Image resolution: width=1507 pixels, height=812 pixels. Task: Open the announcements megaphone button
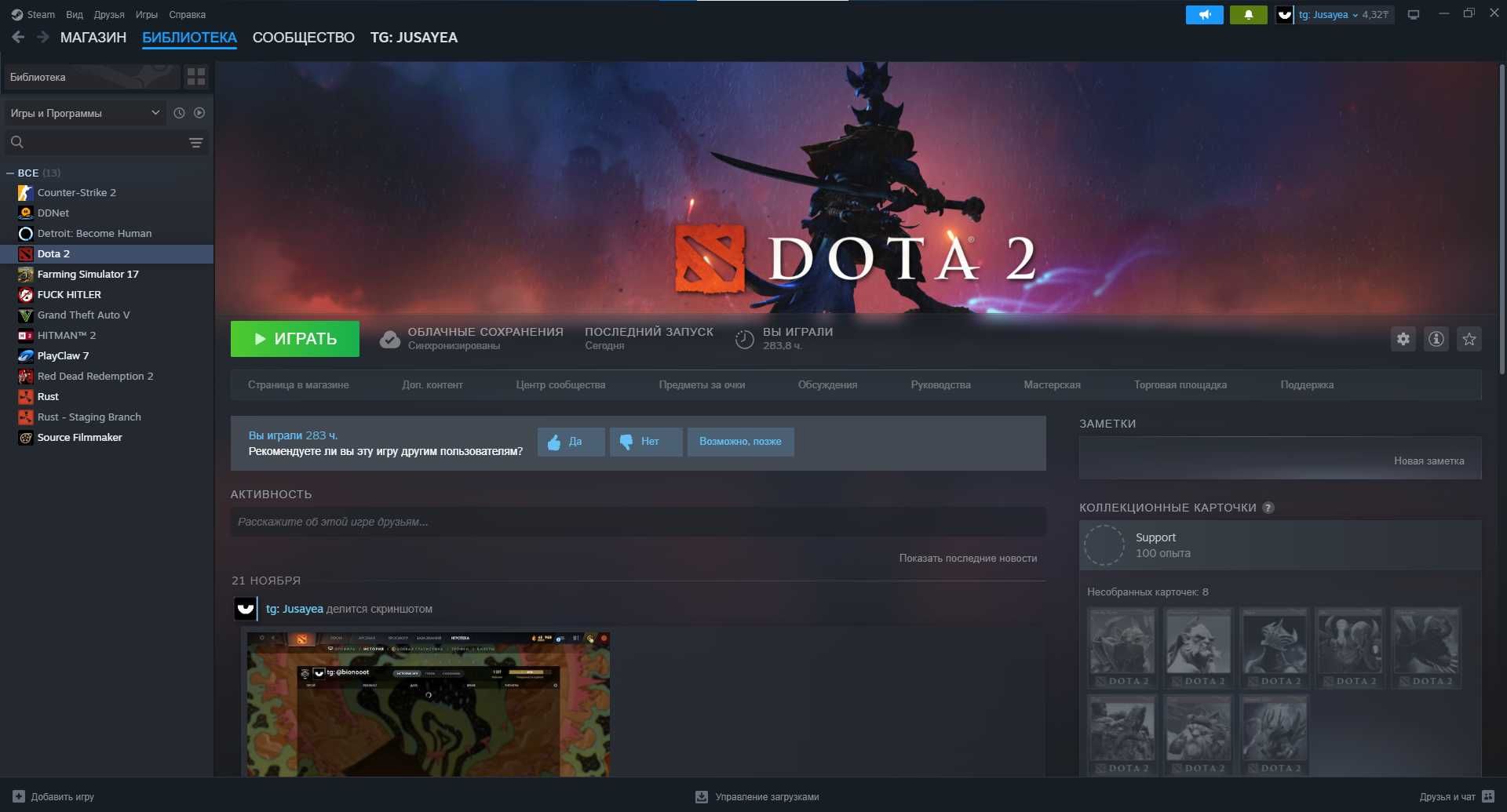tap(1204, 15)
